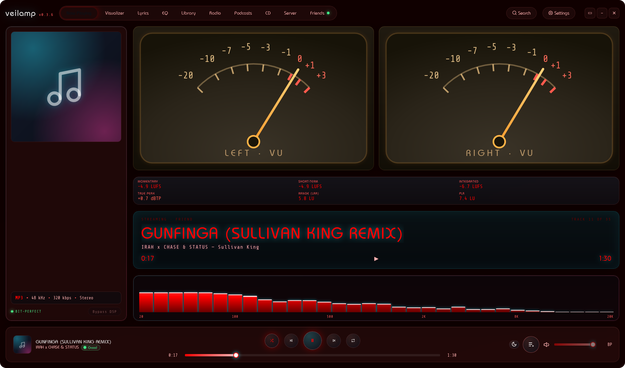The width and height of the screenshot is (625, 368).
Task: Click the Range (LRA) value
Action: 307,198
